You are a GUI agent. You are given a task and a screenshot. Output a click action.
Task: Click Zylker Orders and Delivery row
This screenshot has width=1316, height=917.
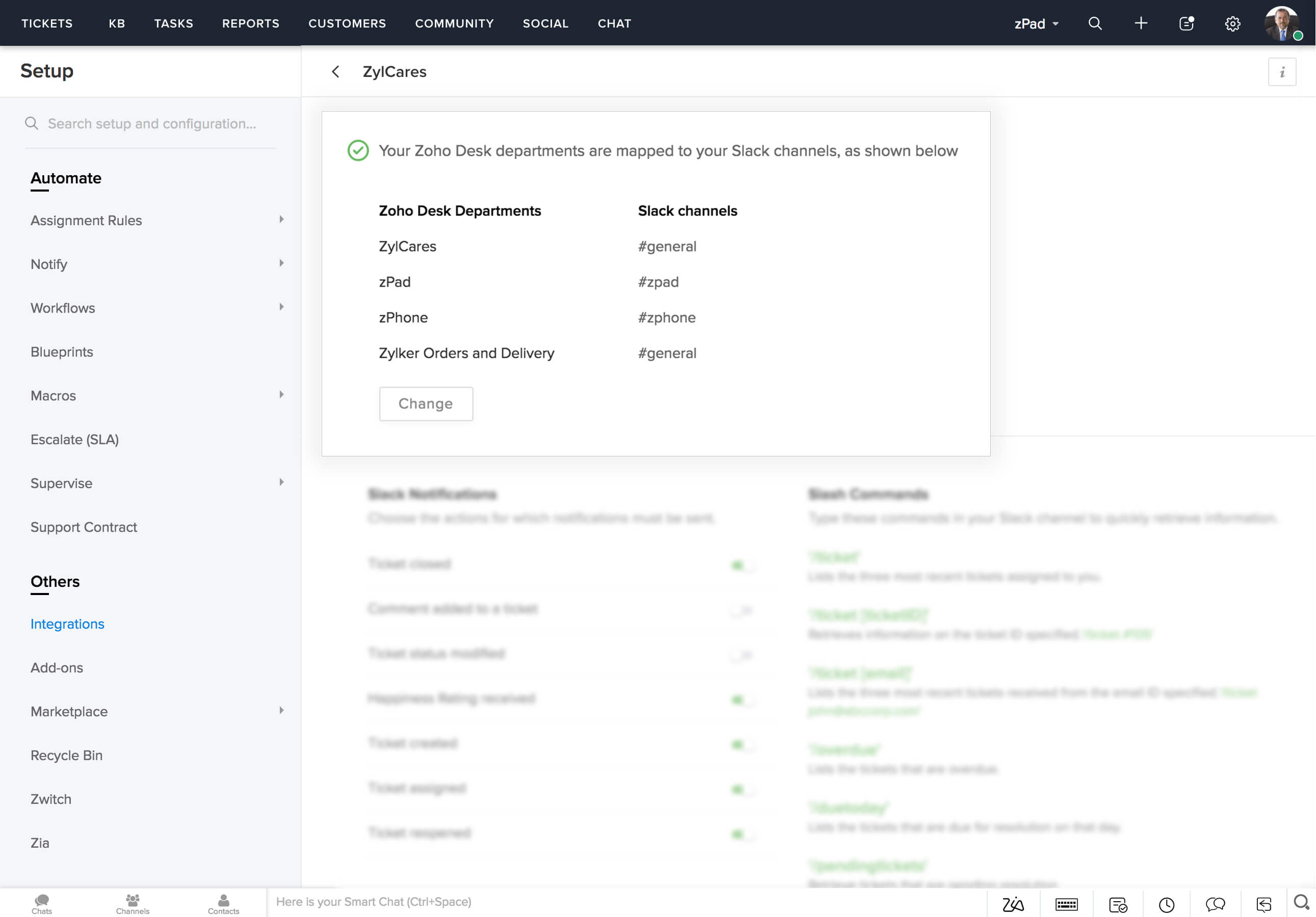point(466,353)
